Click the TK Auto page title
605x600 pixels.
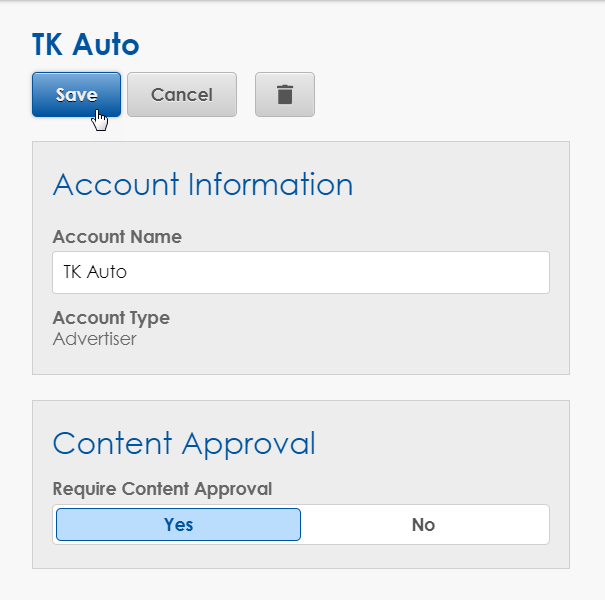pos(86,45)
